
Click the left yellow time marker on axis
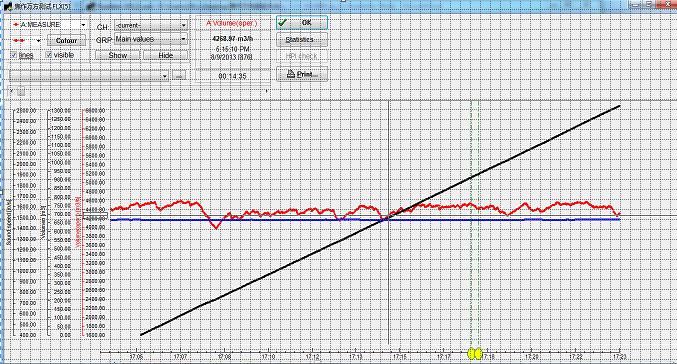tap(472, 354)
